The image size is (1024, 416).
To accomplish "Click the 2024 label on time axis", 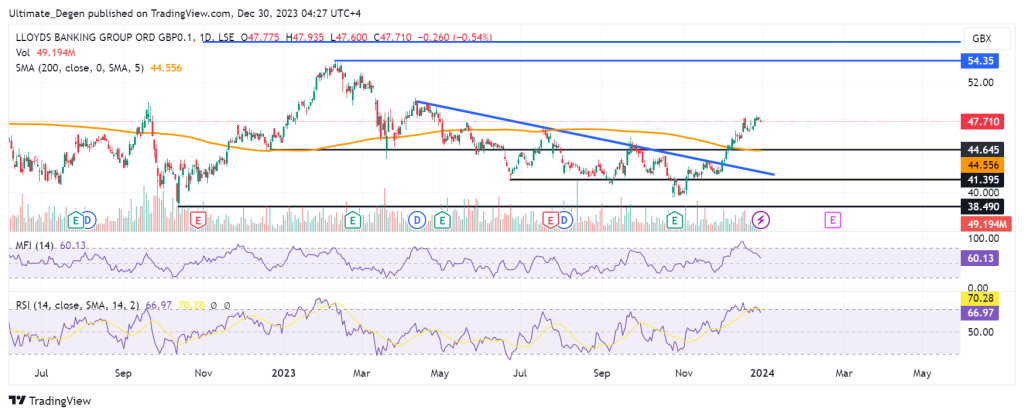I will [762, 374].
